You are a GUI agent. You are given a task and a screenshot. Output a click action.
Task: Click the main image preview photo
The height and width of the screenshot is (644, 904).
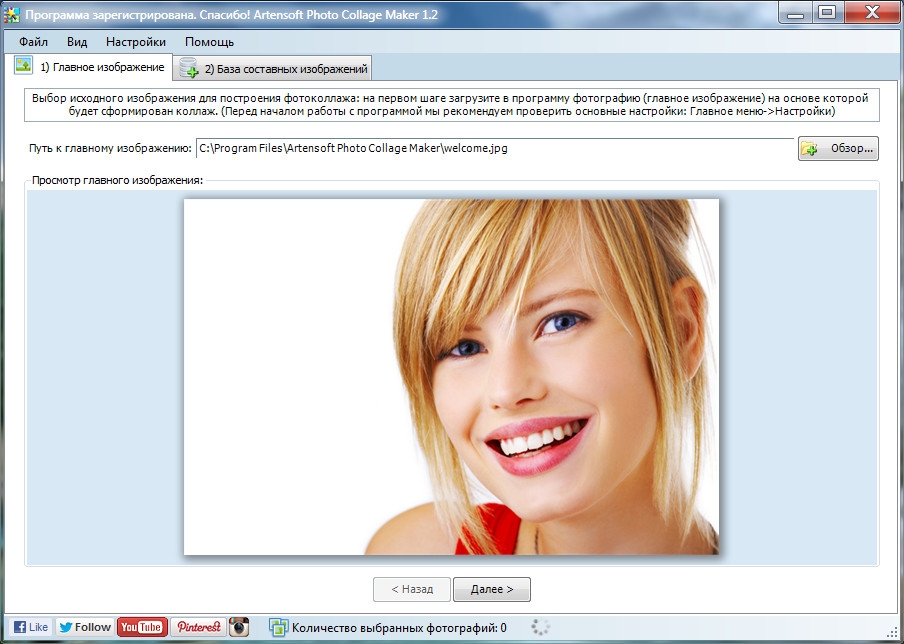tap(451, 376)
